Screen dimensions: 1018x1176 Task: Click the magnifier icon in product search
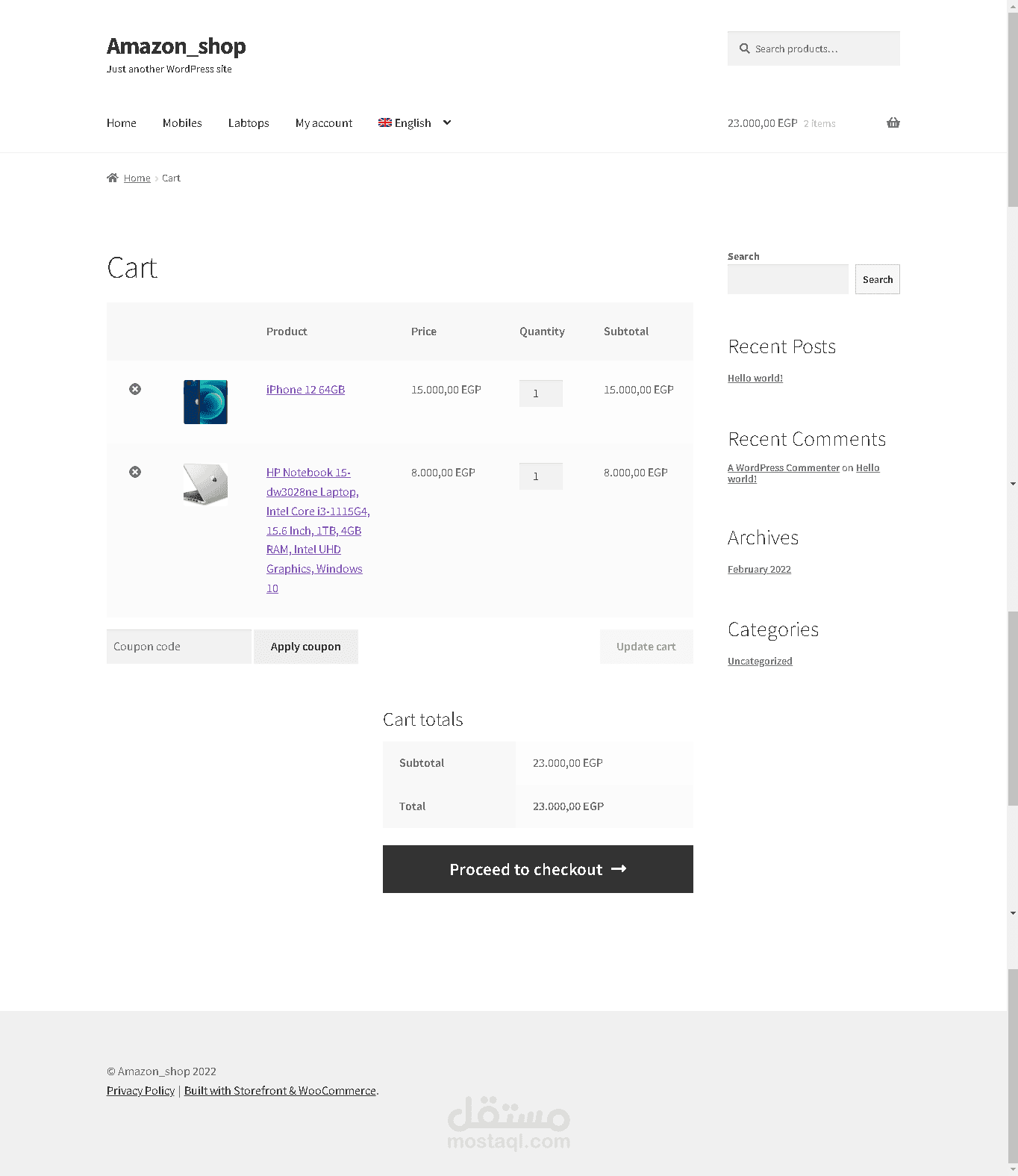(744, 49)
